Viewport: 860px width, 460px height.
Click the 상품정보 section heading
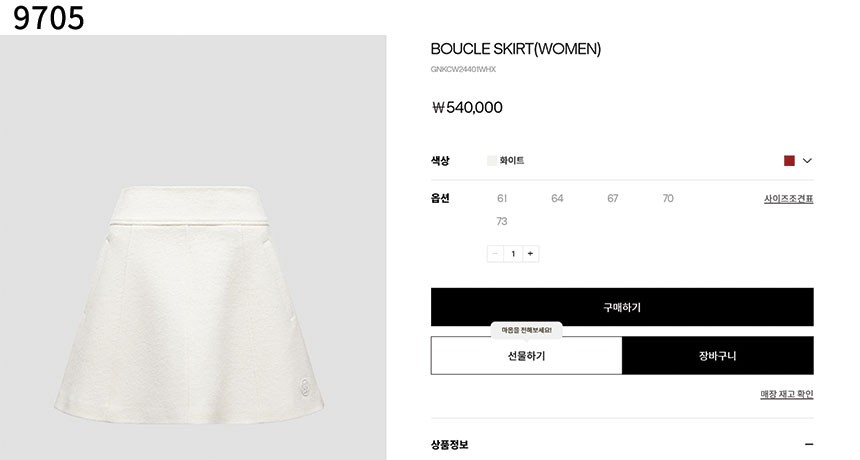[x=449, y=445]
